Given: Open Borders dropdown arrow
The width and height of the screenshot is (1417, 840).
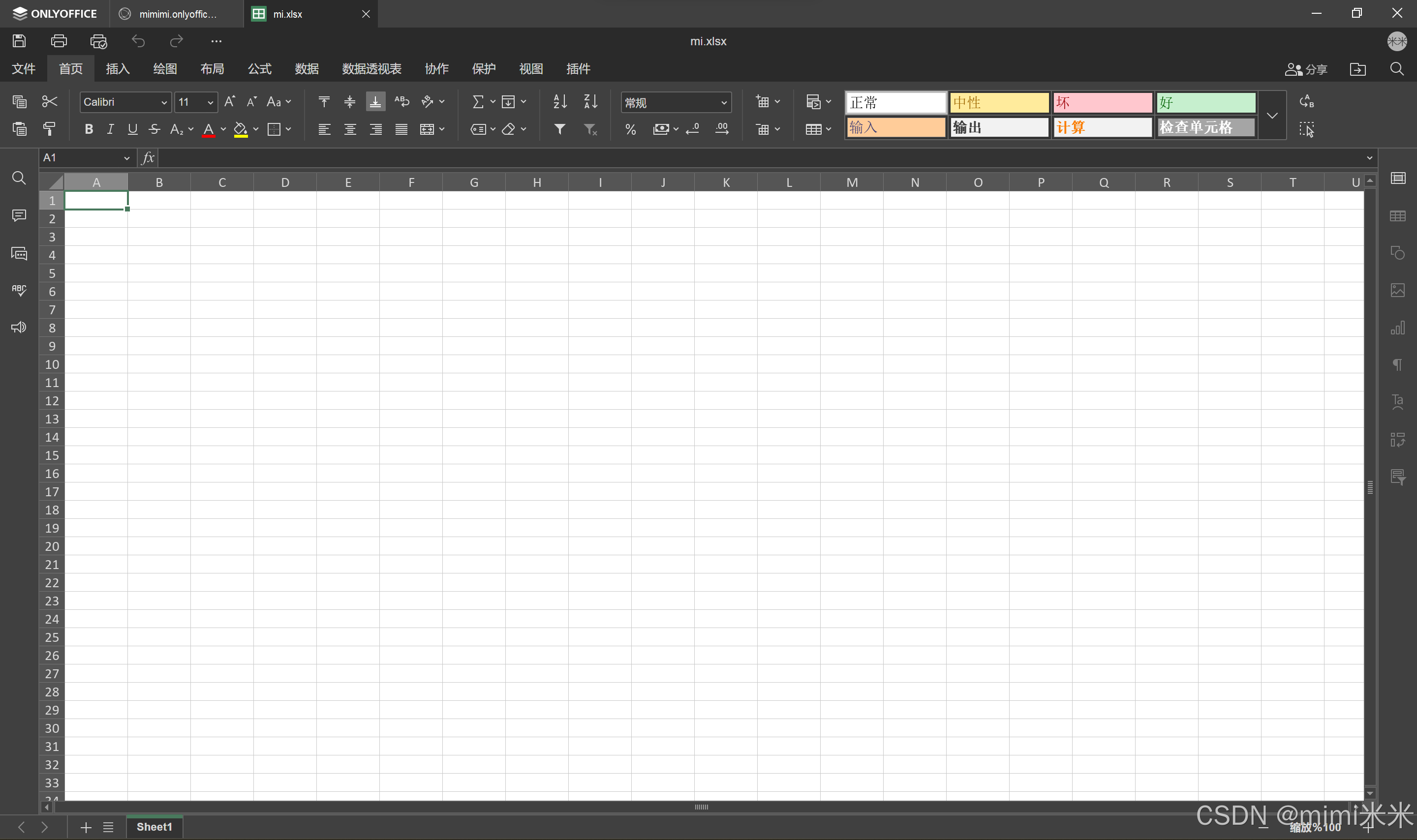Looking at the screenshot, I should (x=288, y=129).
